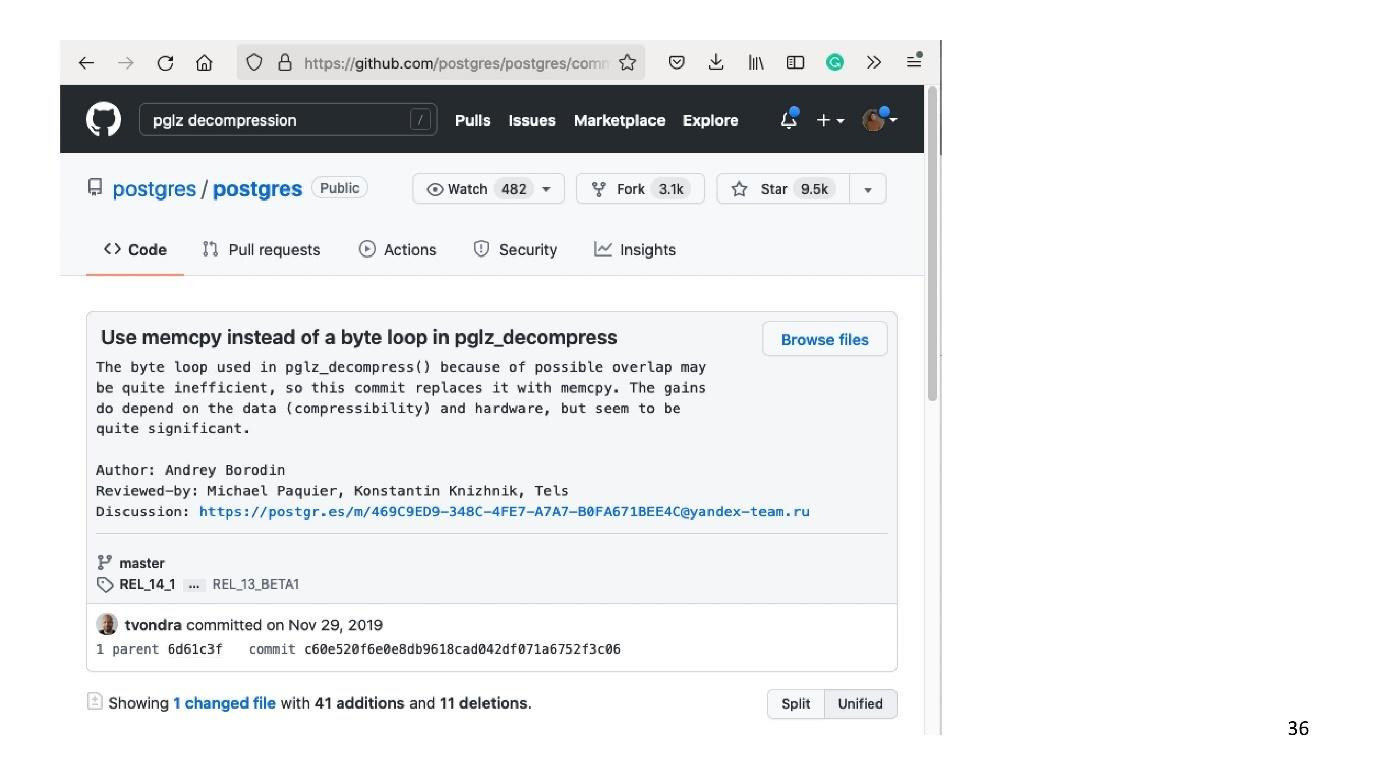Switch the diff view to Split
This screenshot has width=1378, height=775.
pos(795,703)
